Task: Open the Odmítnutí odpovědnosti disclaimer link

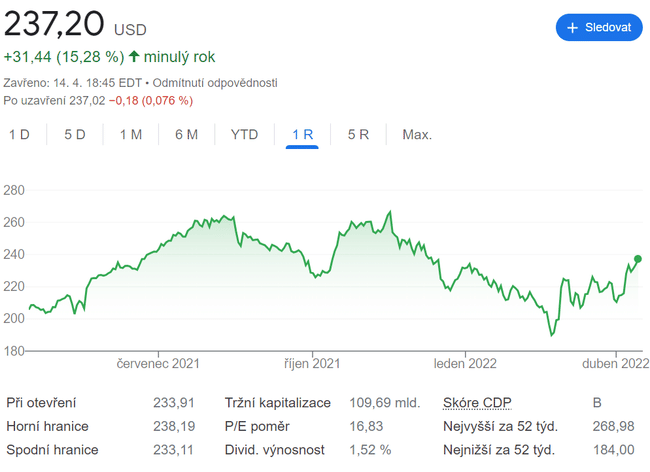Action: click(215, 82)
